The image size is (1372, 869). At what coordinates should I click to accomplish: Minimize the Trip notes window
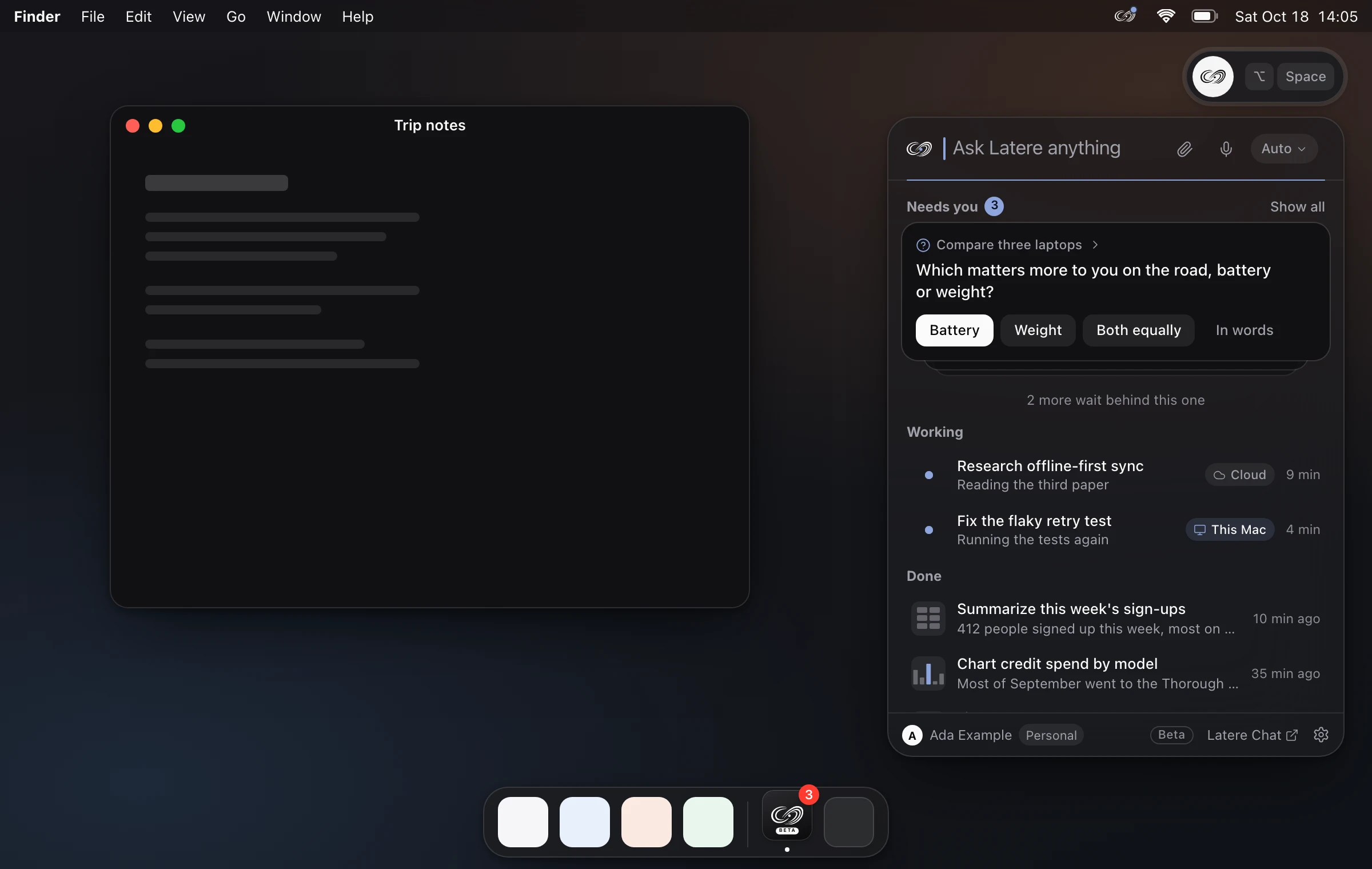click(155, 126)
